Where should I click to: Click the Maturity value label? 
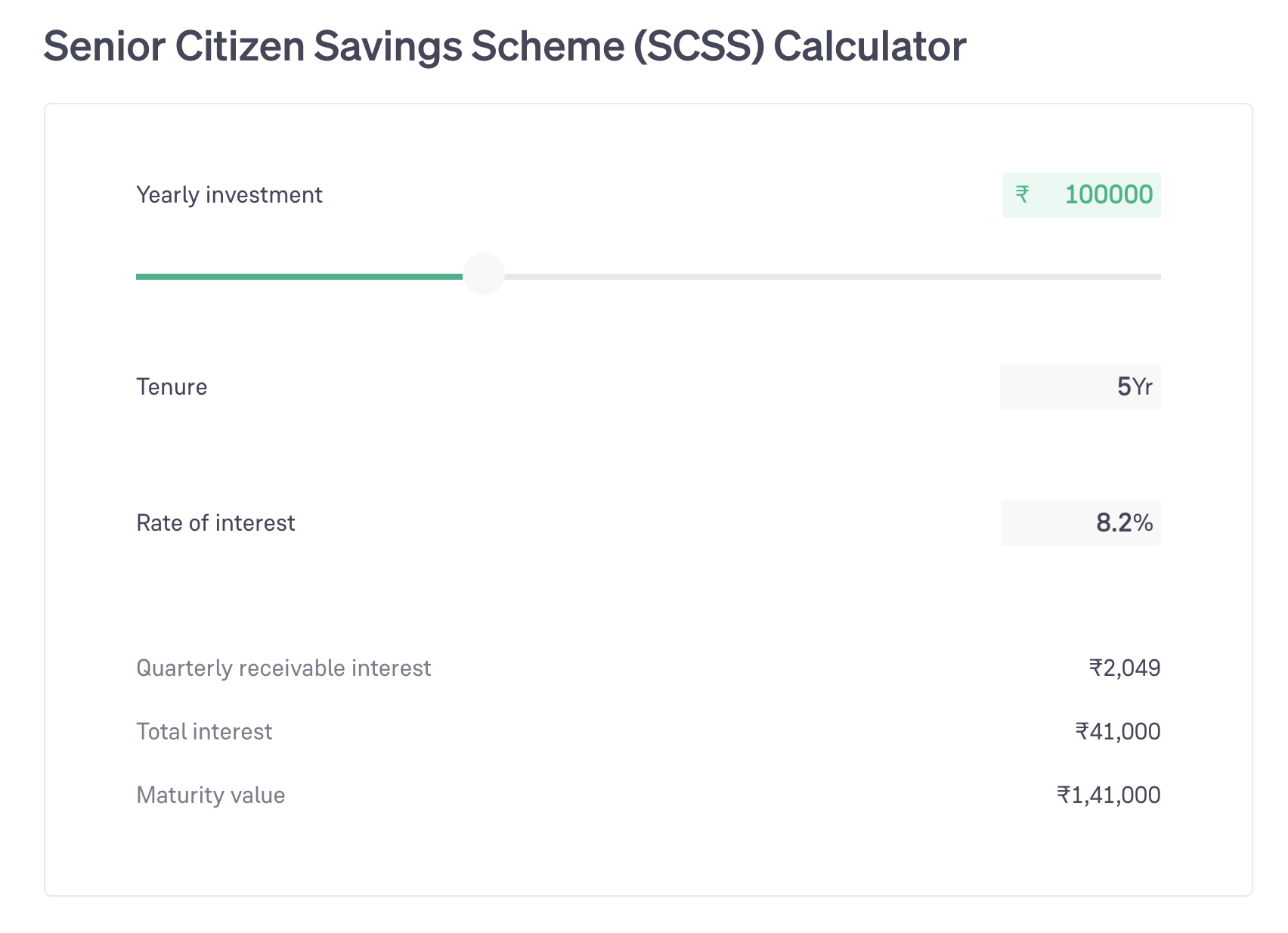(210, 795)
